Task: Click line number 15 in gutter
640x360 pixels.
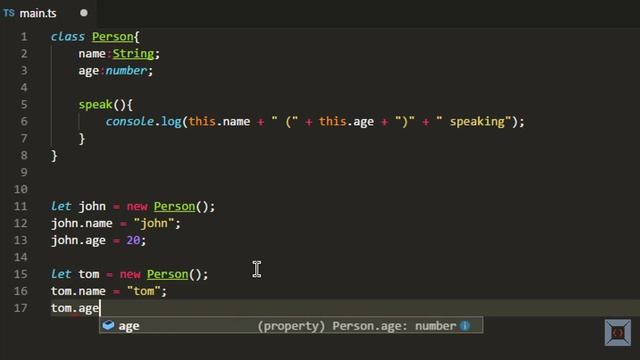Action: click(x=21, y=274)
